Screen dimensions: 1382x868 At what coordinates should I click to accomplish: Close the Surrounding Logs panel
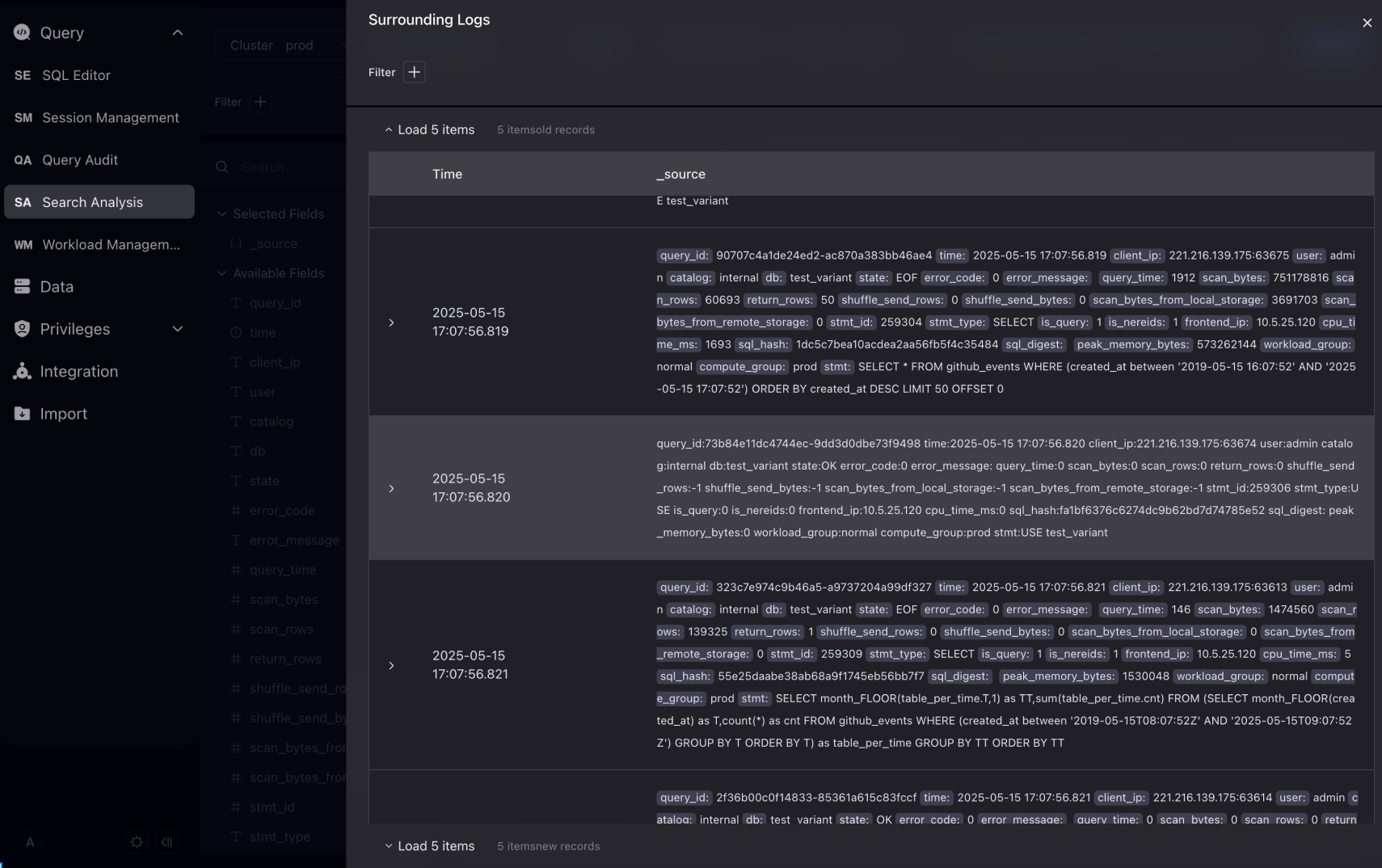click(1367, 23)
